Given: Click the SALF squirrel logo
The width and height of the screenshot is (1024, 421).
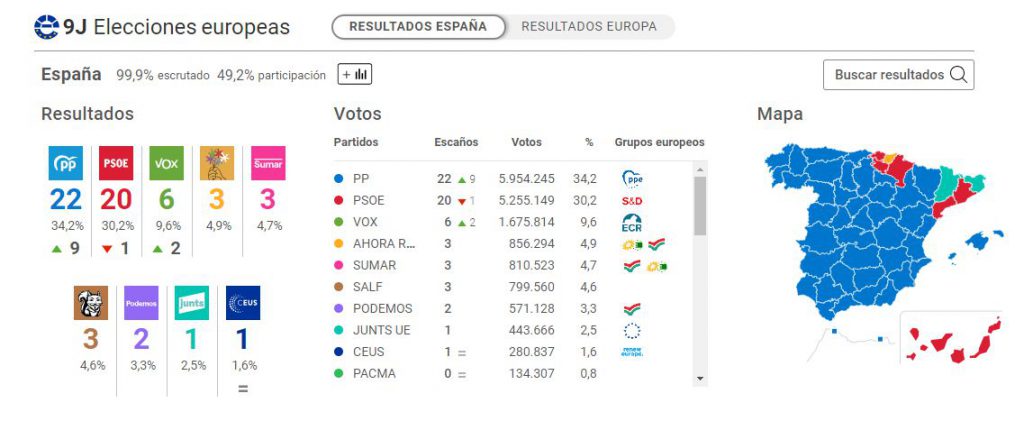Looking at the screenshot, I should coord(91,302).
